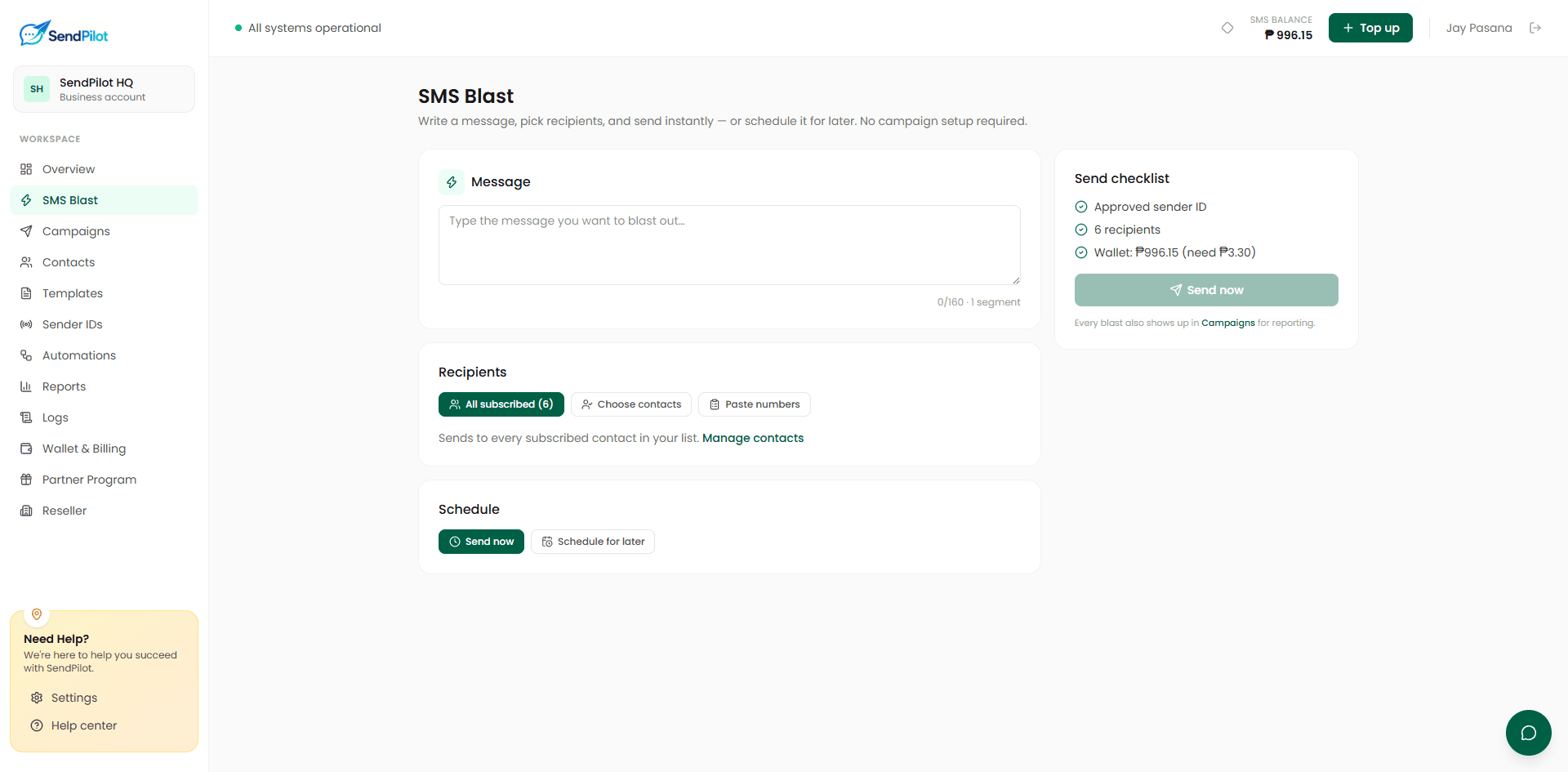Click the Approved sender ID checklist item
This screenshot has height=772, width=1568.
1141,207
